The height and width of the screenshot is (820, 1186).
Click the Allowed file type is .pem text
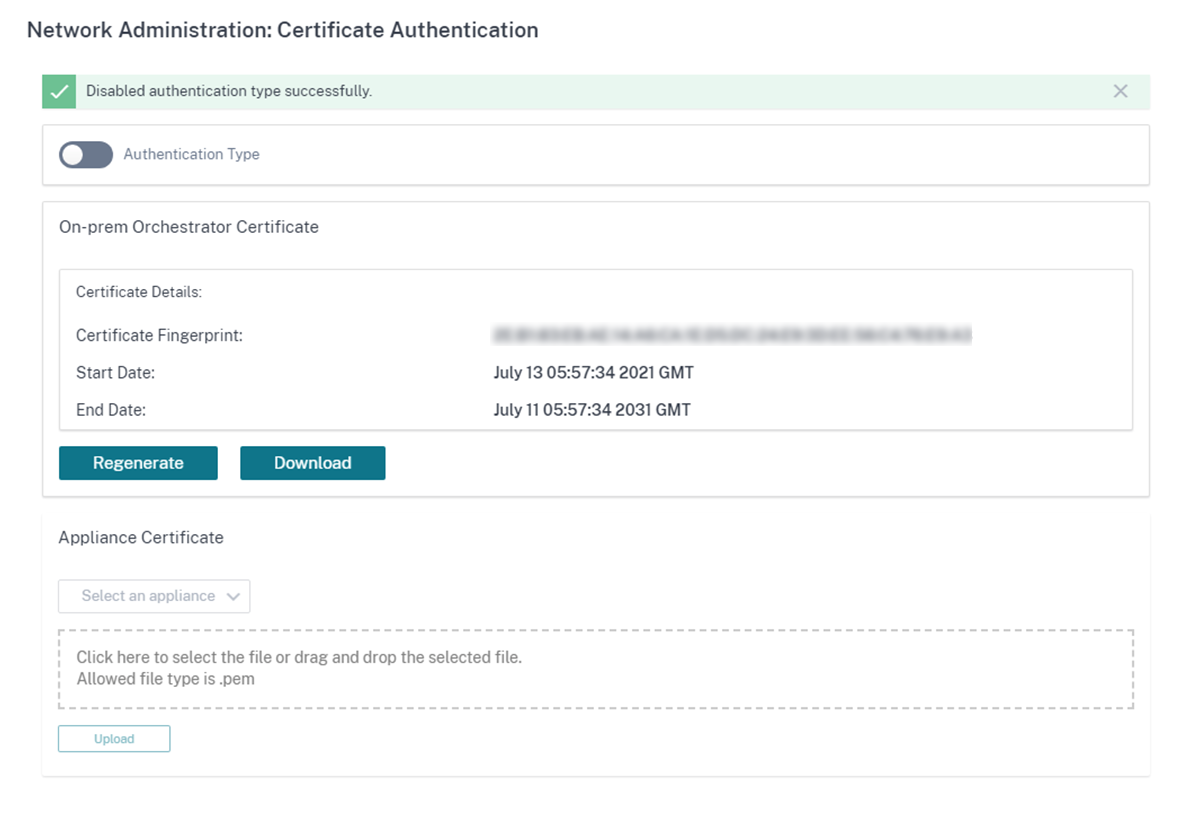click(x=166, y=679)
